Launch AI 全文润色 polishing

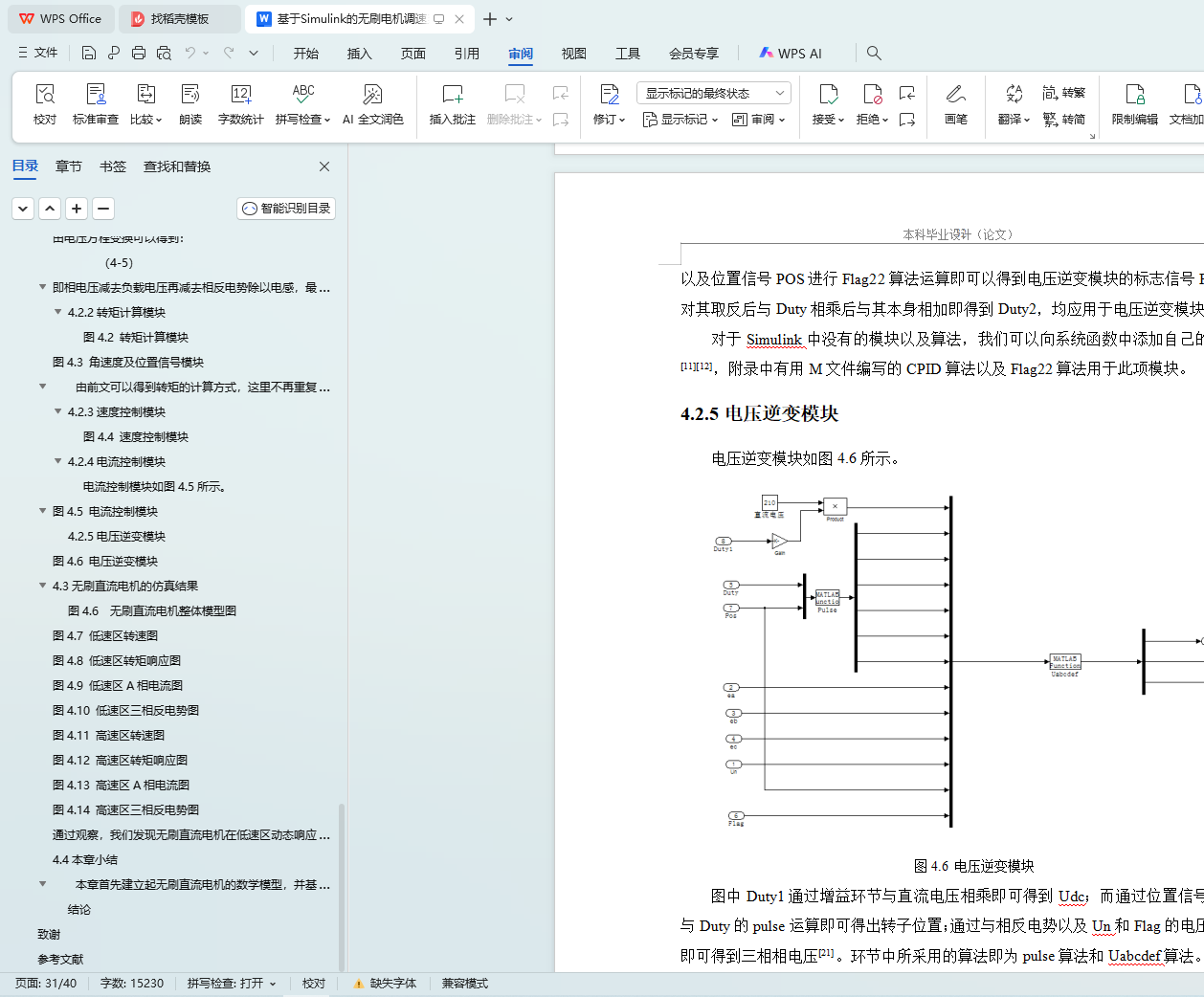[x=372, y=104]
